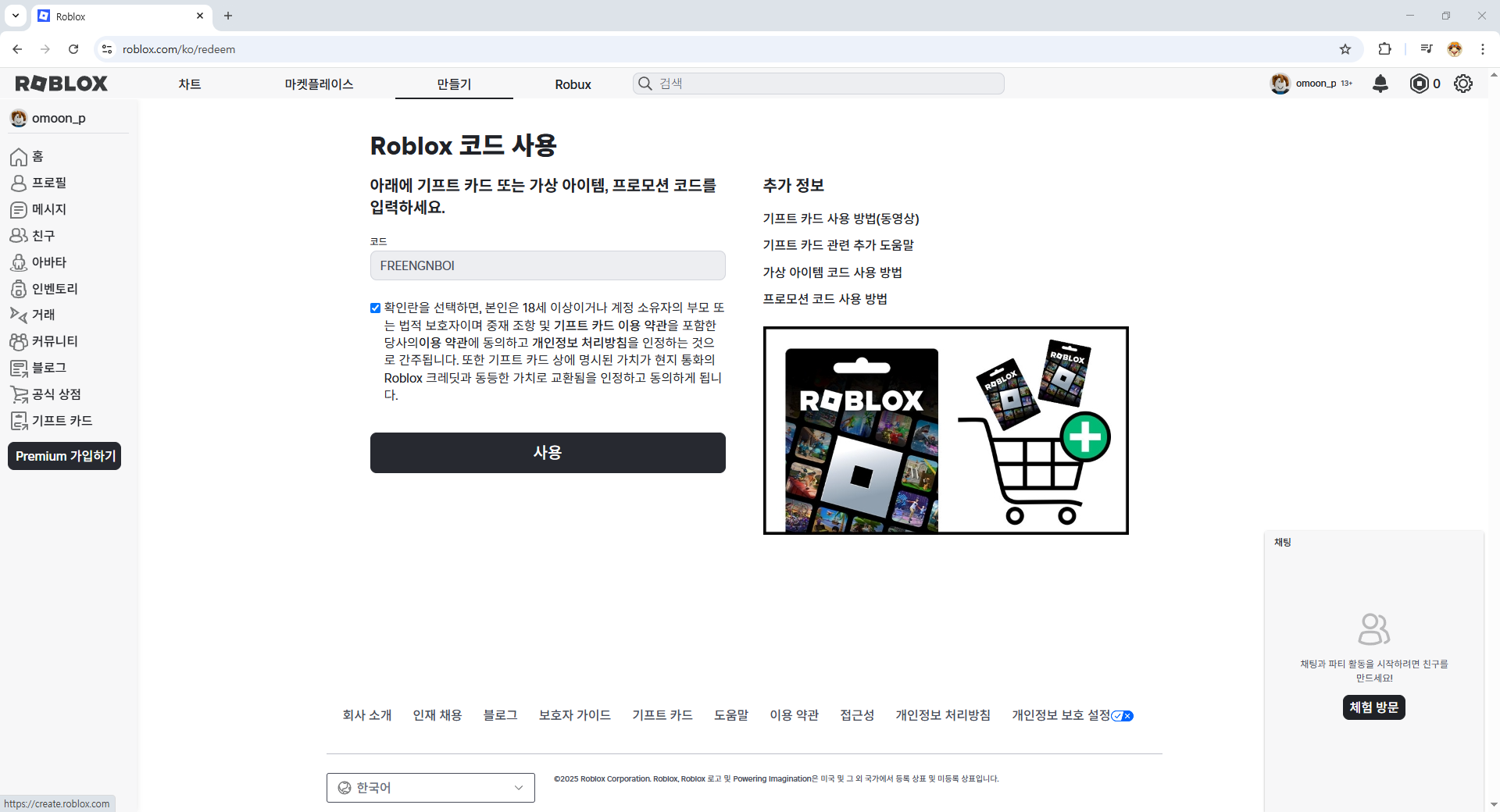Viewport: 1500px width, 812px height.
Task: Open 인벤토리 in the sidebar
Action: tap(44, 289)
